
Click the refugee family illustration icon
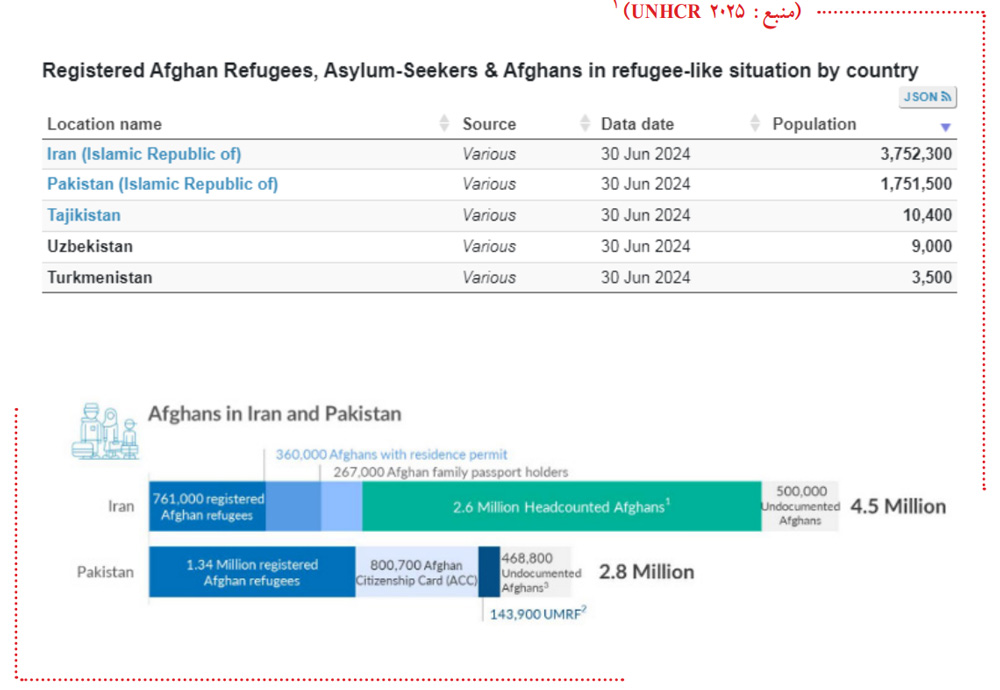pos(105,431)
